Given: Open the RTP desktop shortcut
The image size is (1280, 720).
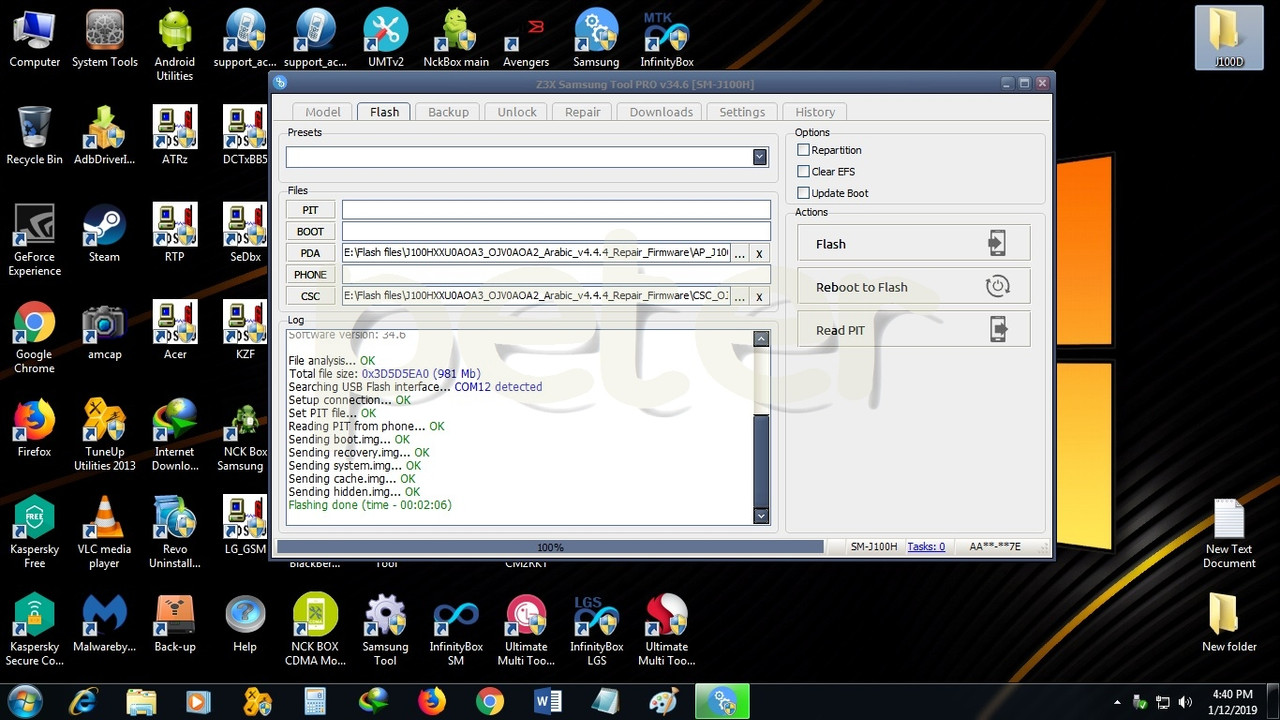Looking at the screenshot, I should pyautogui.click(x=175, y=234).
